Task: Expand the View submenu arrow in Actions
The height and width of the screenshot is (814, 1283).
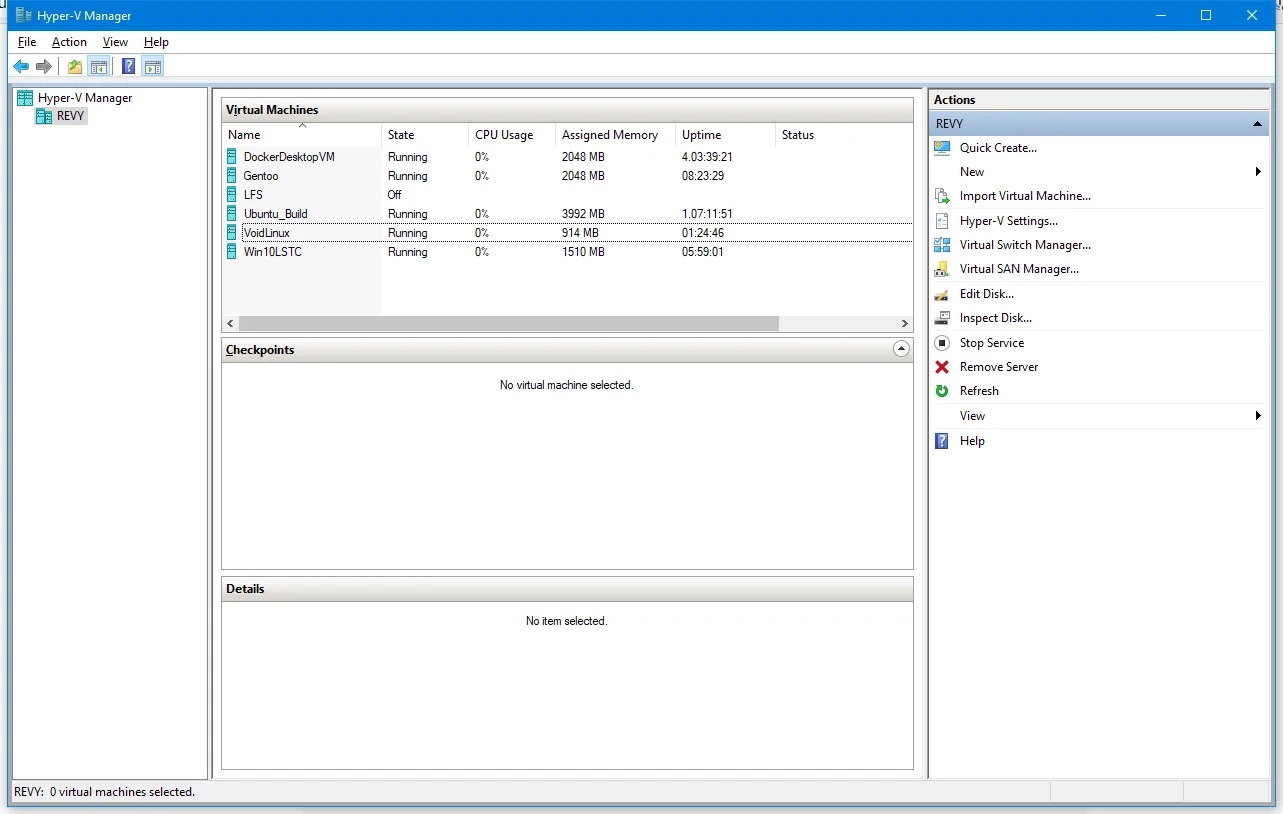Action: [x=1258, y=416]
